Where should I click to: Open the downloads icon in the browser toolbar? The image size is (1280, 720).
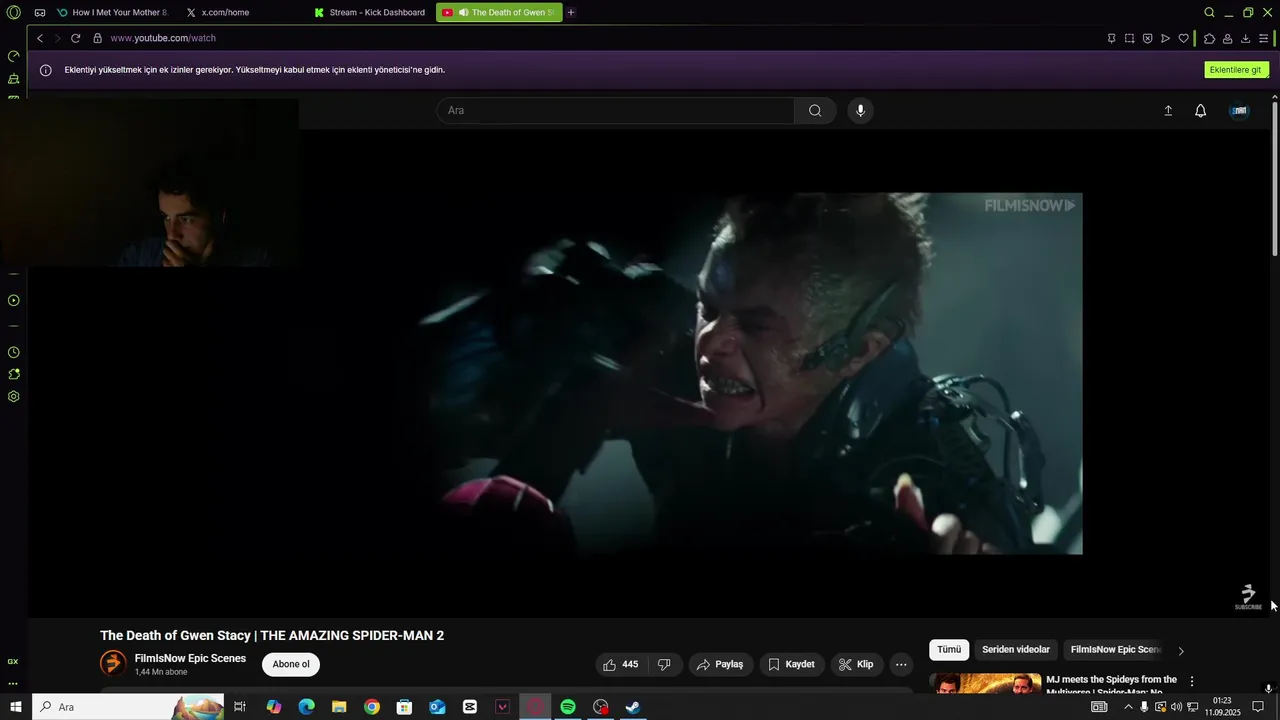click(x=1245, y=38)
